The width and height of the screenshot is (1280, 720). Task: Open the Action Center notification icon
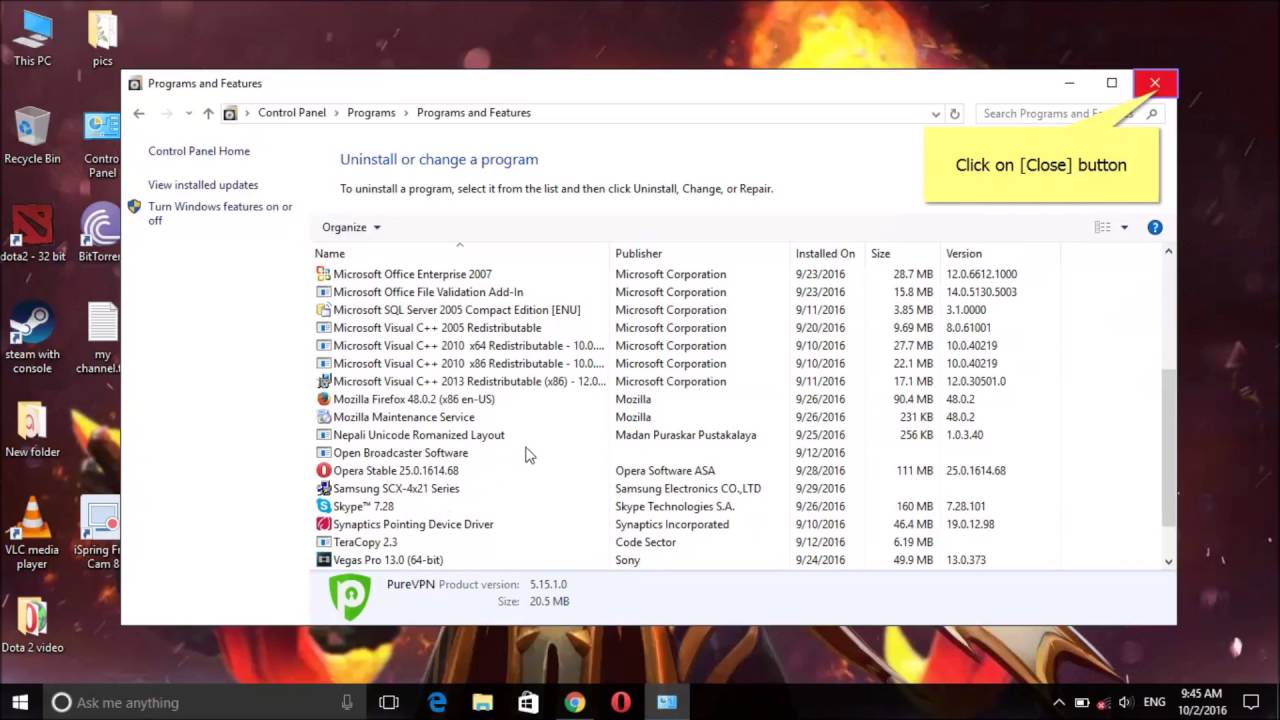[x=1250, y=702]
